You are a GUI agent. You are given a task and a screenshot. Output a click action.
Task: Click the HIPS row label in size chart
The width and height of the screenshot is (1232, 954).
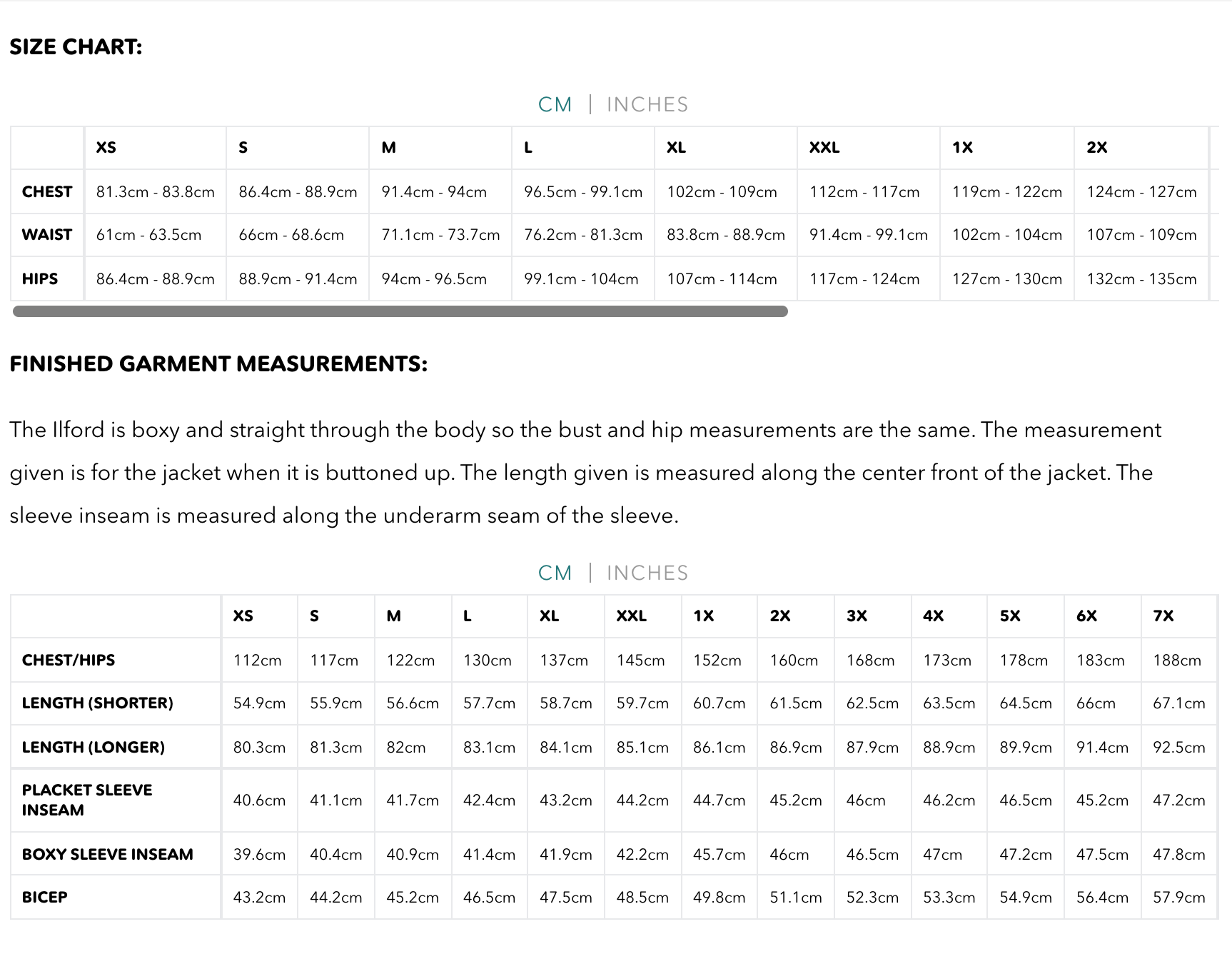pyautogui.click(x=40, y=279)
